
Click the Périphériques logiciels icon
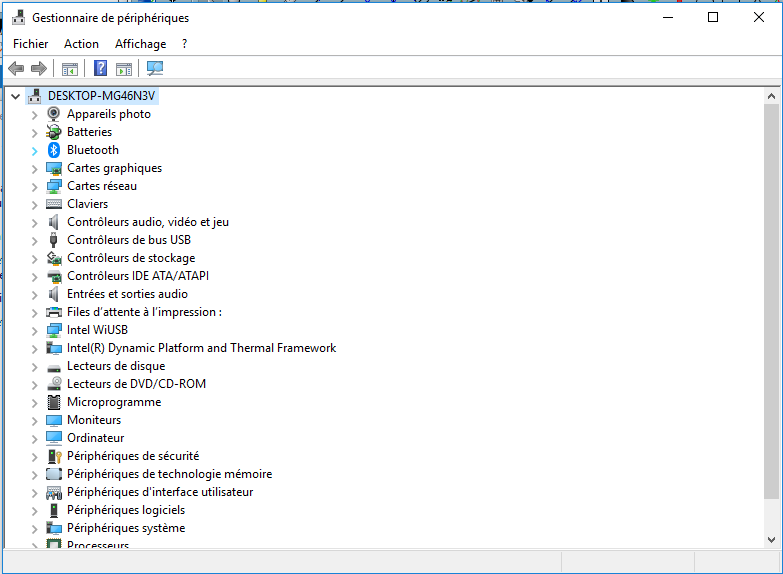(x=53, y=510)
